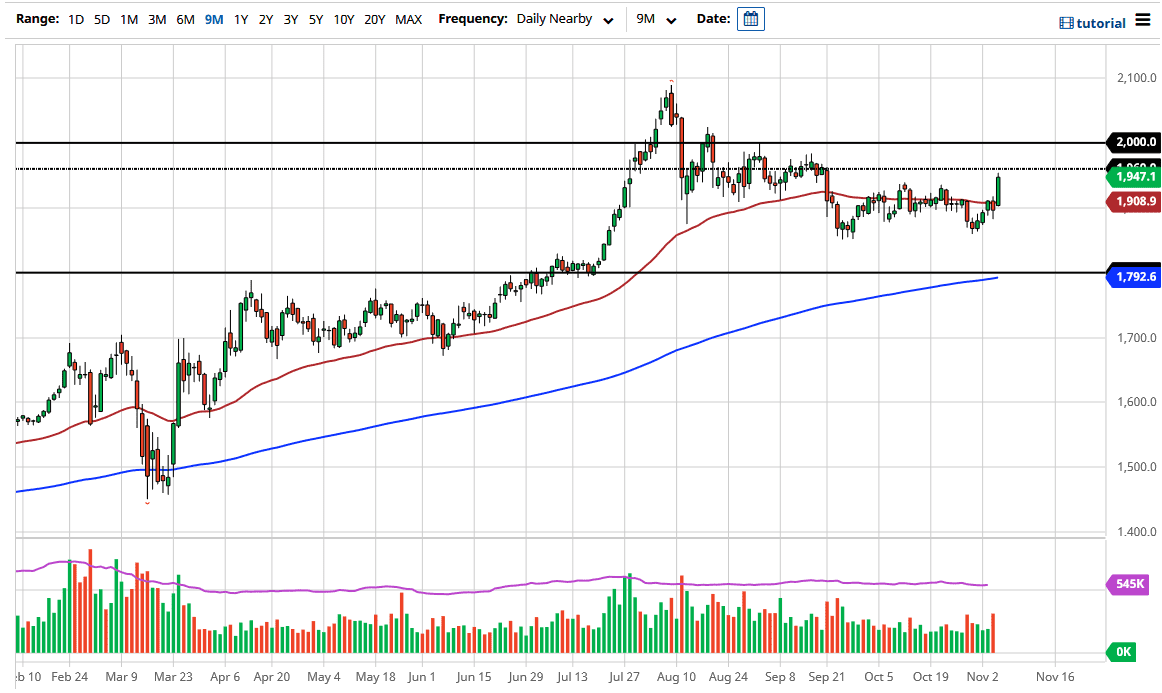Click the purple 545K volume average label
1162x693 pixels.
click(x=1128, y=584)
